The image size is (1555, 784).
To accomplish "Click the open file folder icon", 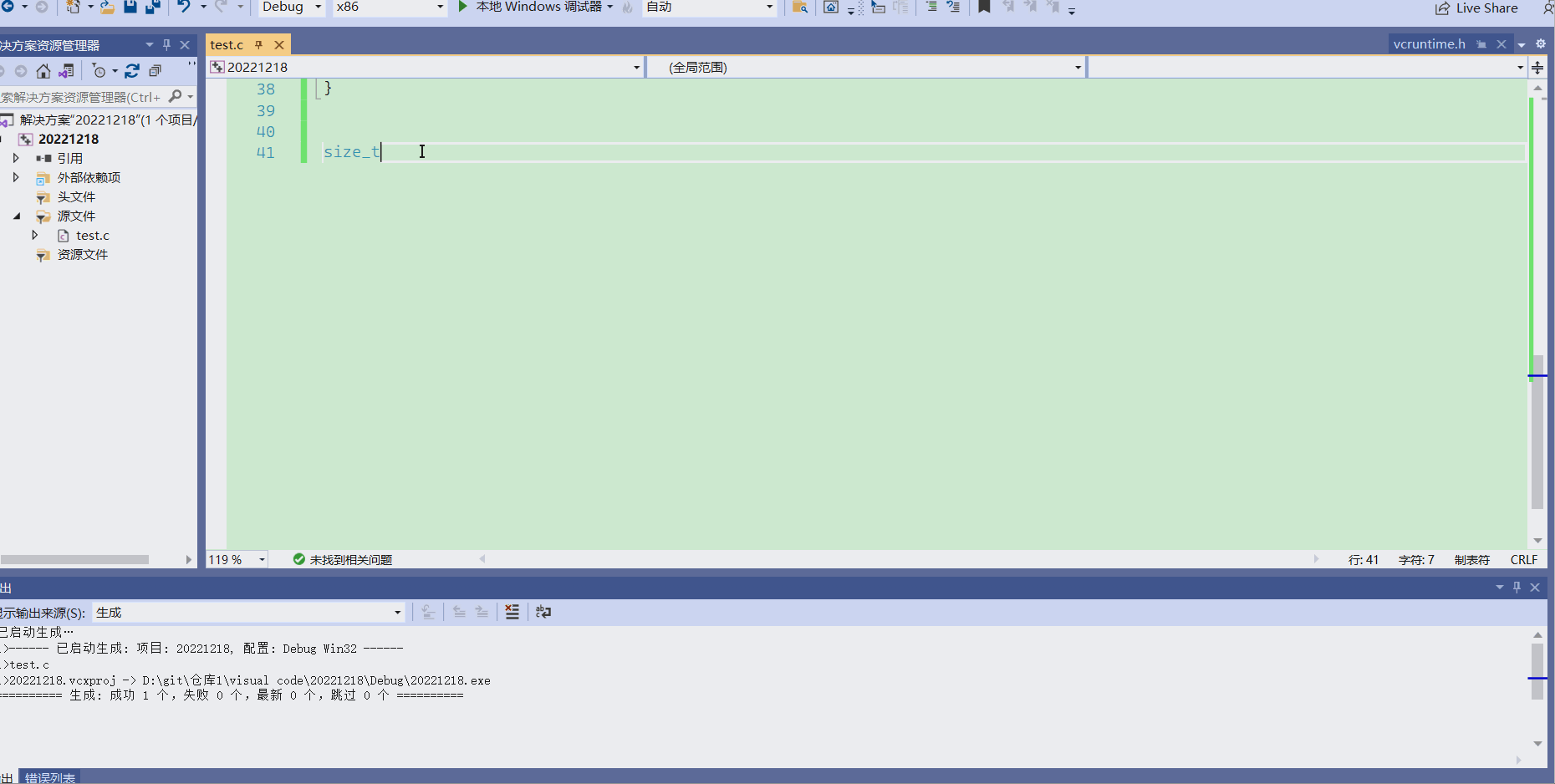I will (x=107, y=7).
